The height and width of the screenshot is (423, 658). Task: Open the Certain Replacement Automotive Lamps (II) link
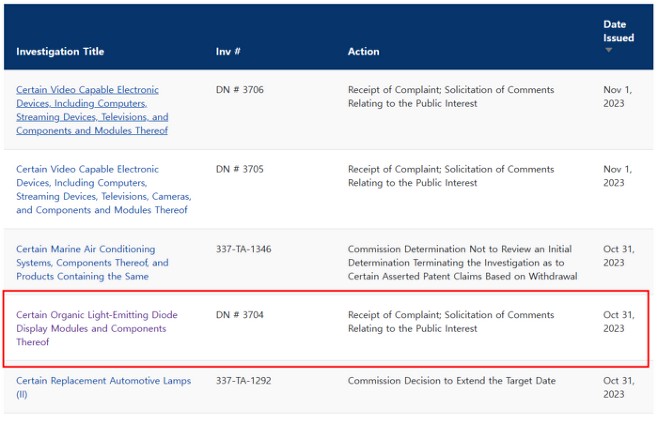[x=104, y=387]
